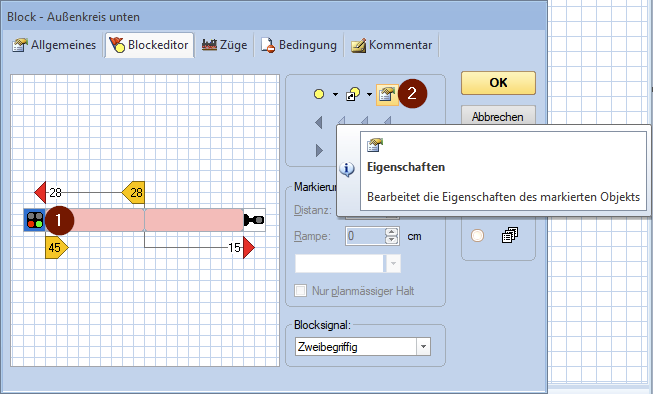Click the stacked copies icon
The width and height of the screenshot is (653, 394).
(510, 235)
